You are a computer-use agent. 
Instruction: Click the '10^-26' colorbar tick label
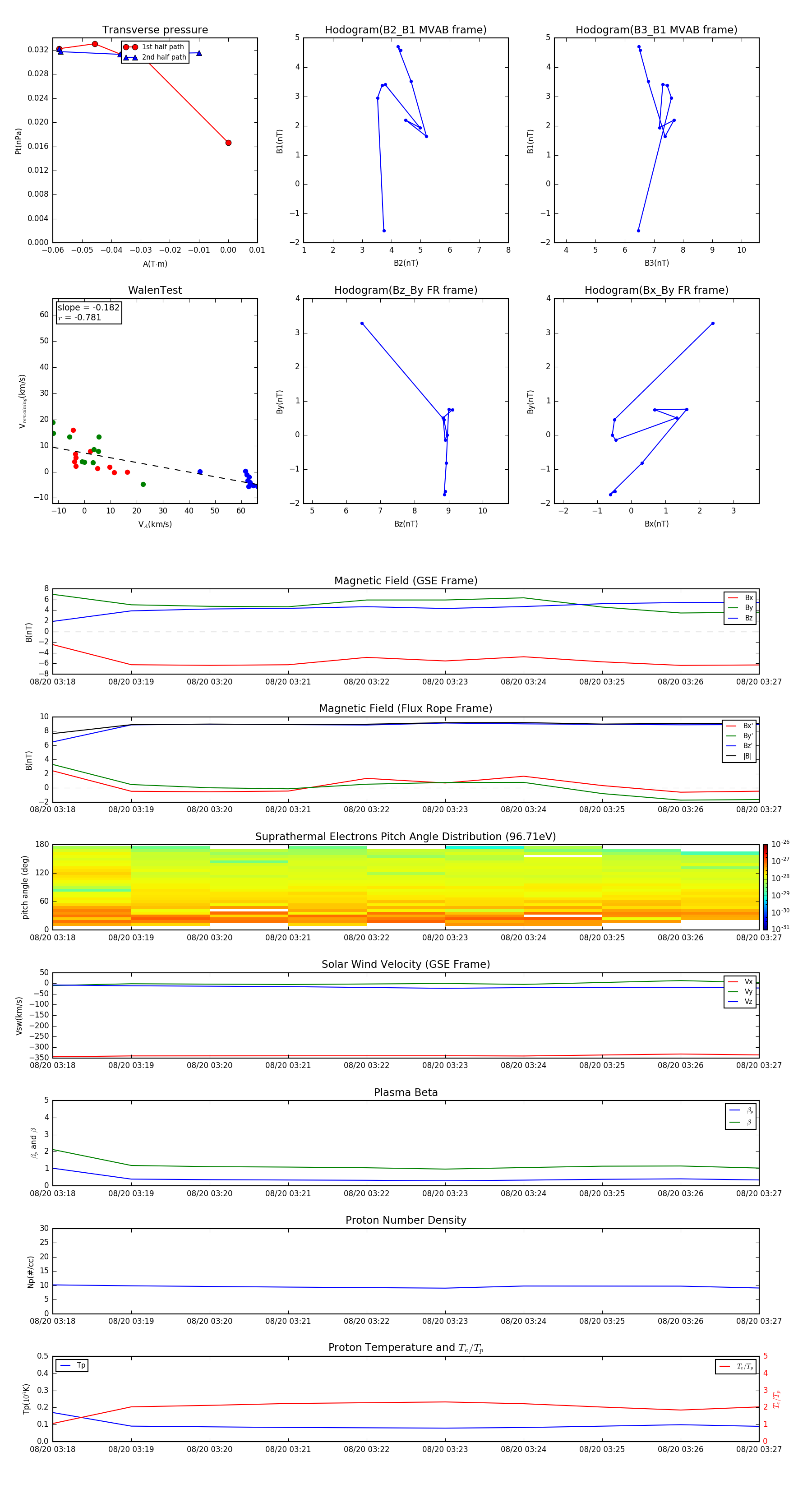(780, 844)
